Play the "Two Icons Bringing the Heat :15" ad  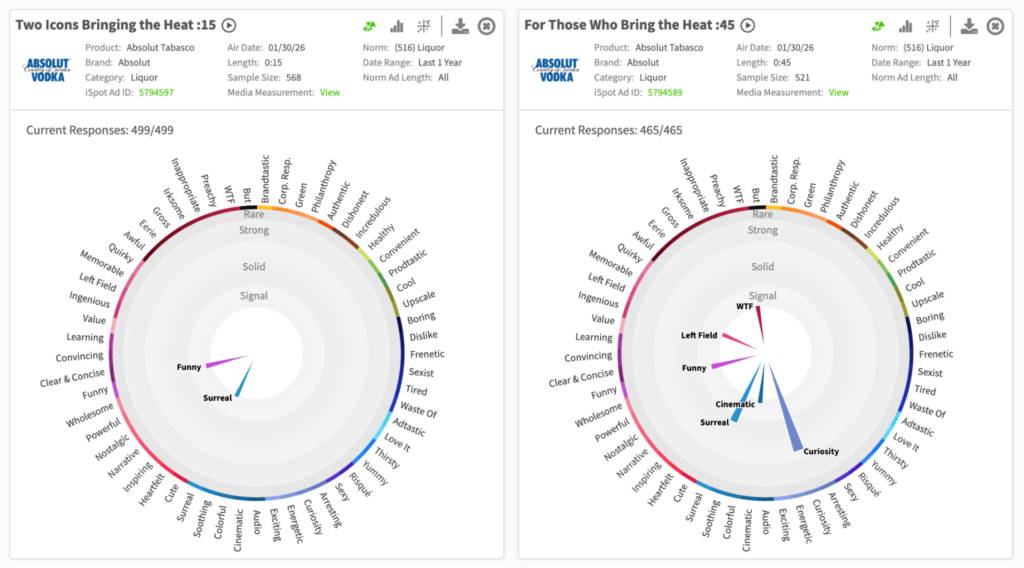(229, 26)
